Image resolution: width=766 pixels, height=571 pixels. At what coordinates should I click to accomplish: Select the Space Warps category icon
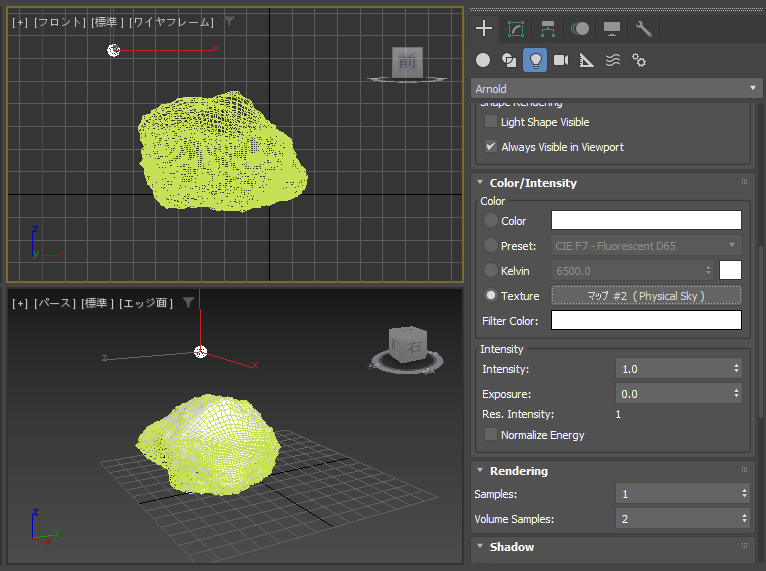pyautogui.click(x=613, y=60)
